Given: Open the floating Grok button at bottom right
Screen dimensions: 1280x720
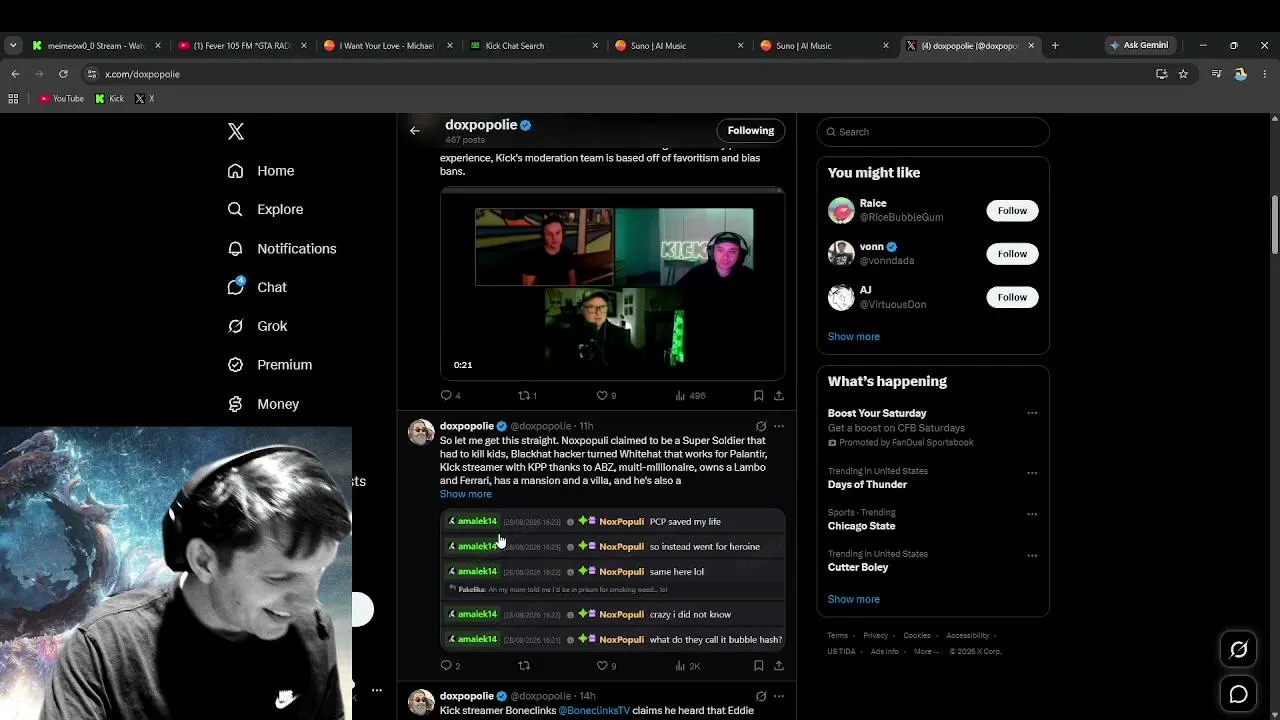Looking at the screenshot, I should 1238,650.
